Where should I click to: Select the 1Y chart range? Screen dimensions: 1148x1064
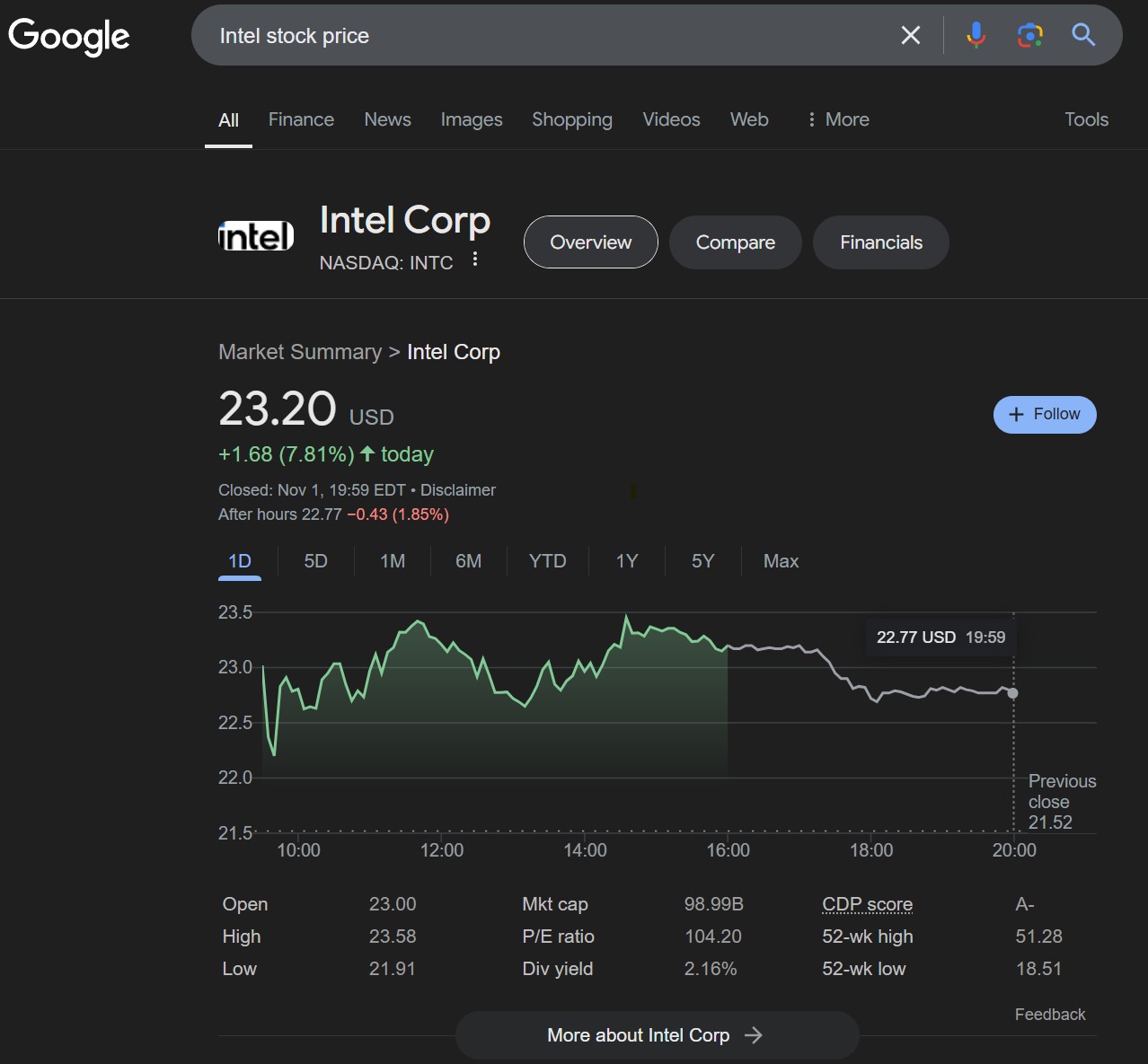point(627,561)
